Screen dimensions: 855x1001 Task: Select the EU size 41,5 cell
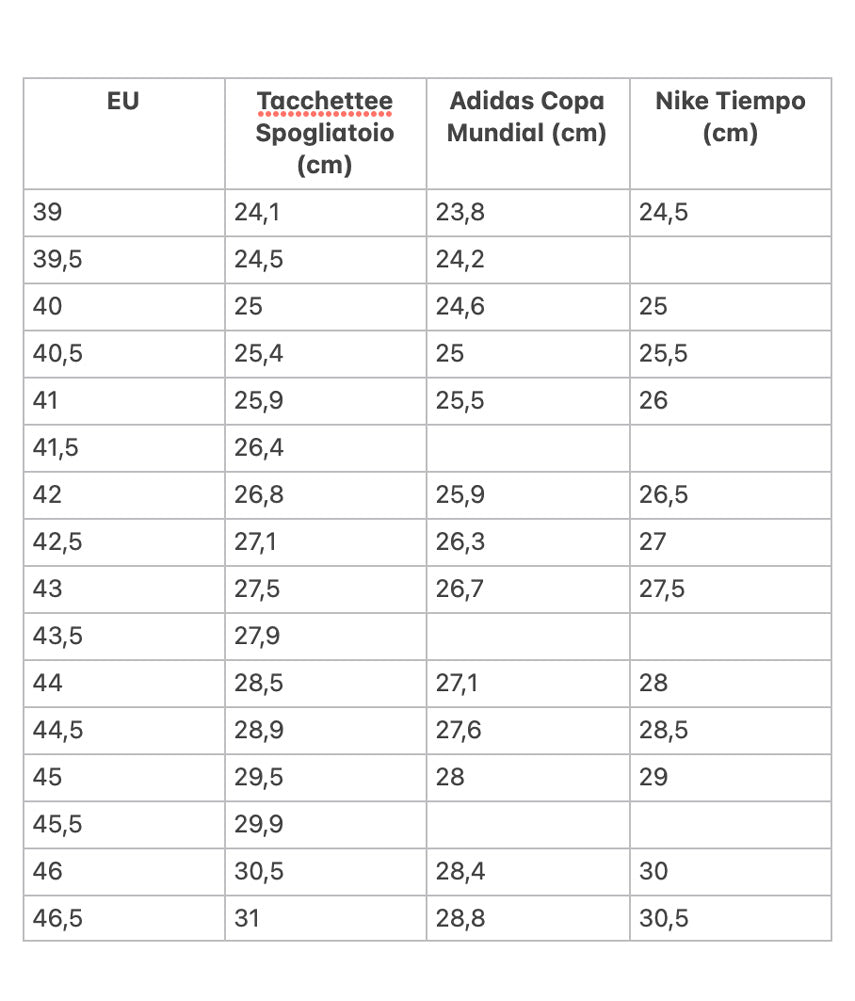[x=124, y=448]
